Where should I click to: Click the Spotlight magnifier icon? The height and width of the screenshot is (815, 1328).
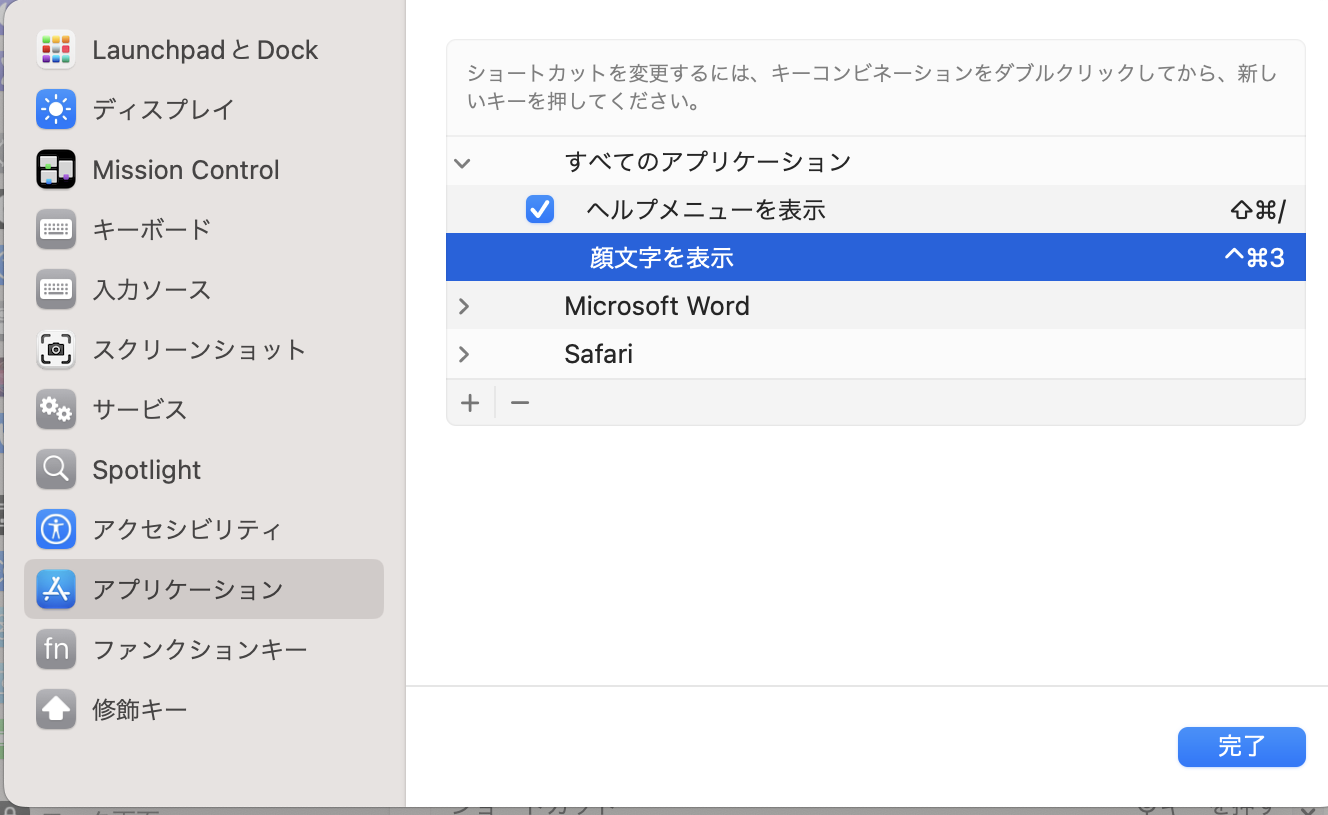point(56,469)
